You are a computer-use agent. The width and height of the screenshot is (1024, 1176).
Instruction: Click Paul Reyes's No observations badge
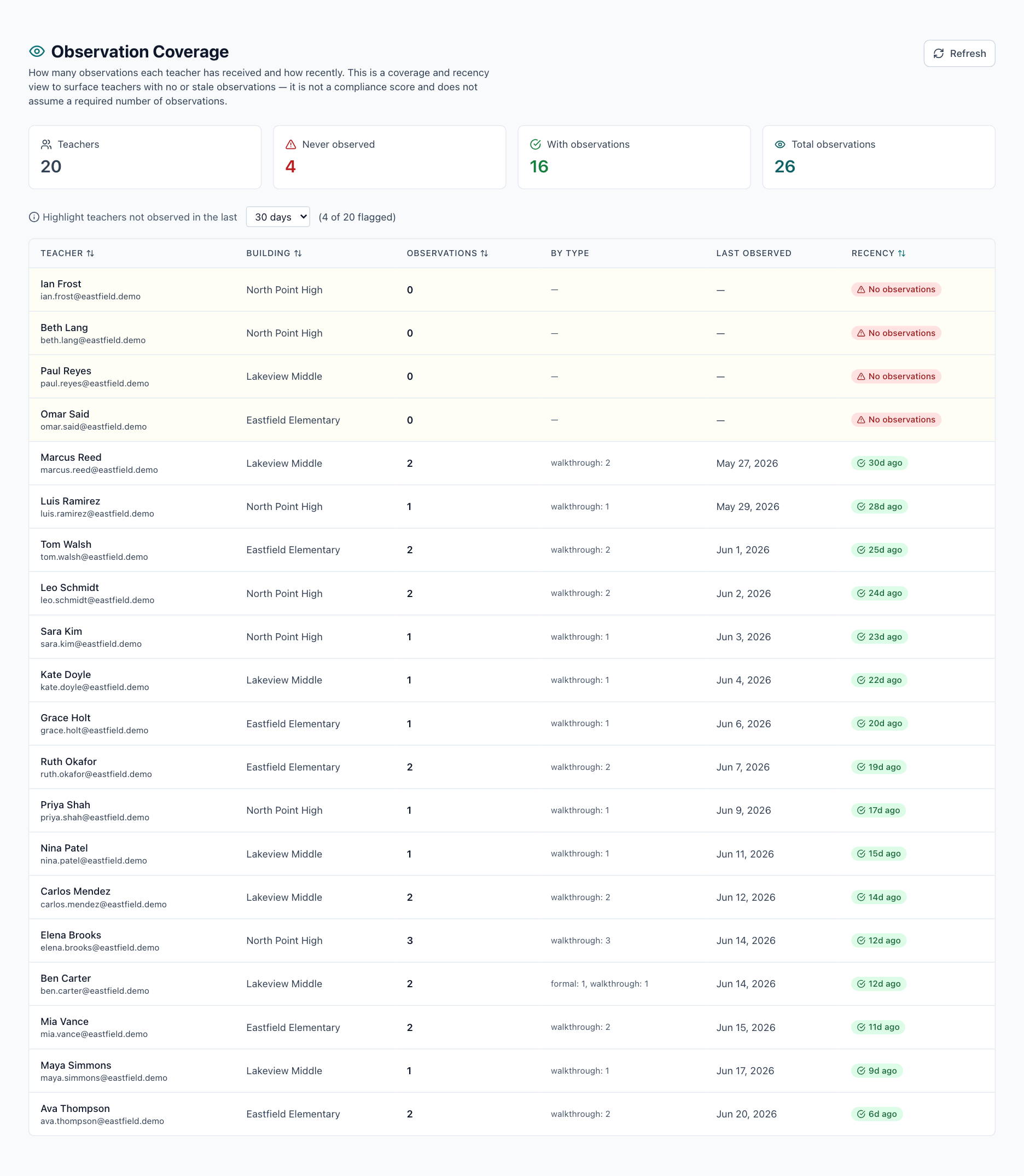(x=896, y=376)
